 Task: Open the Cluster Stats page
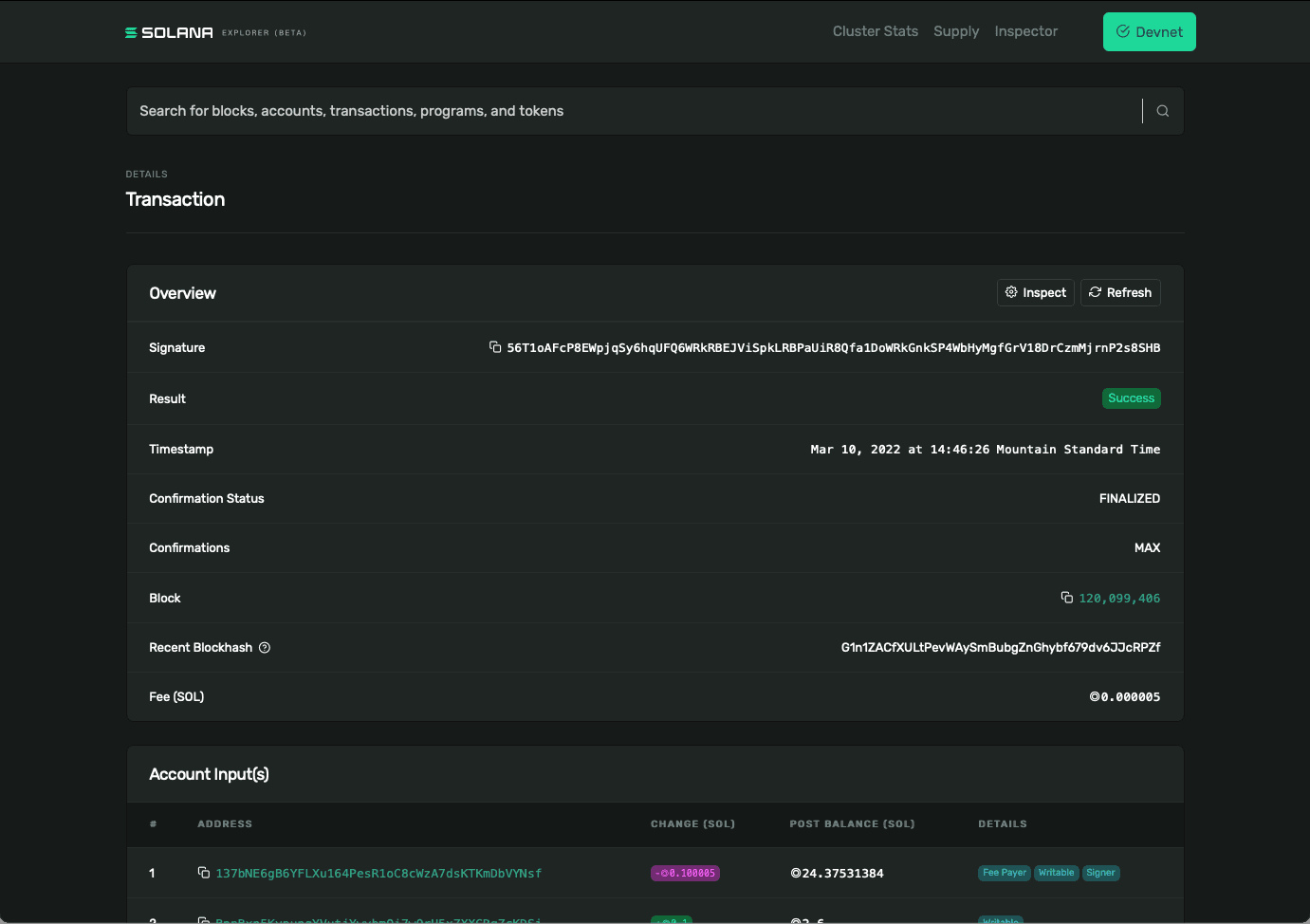pyautogui.click(x=875, y=31)
